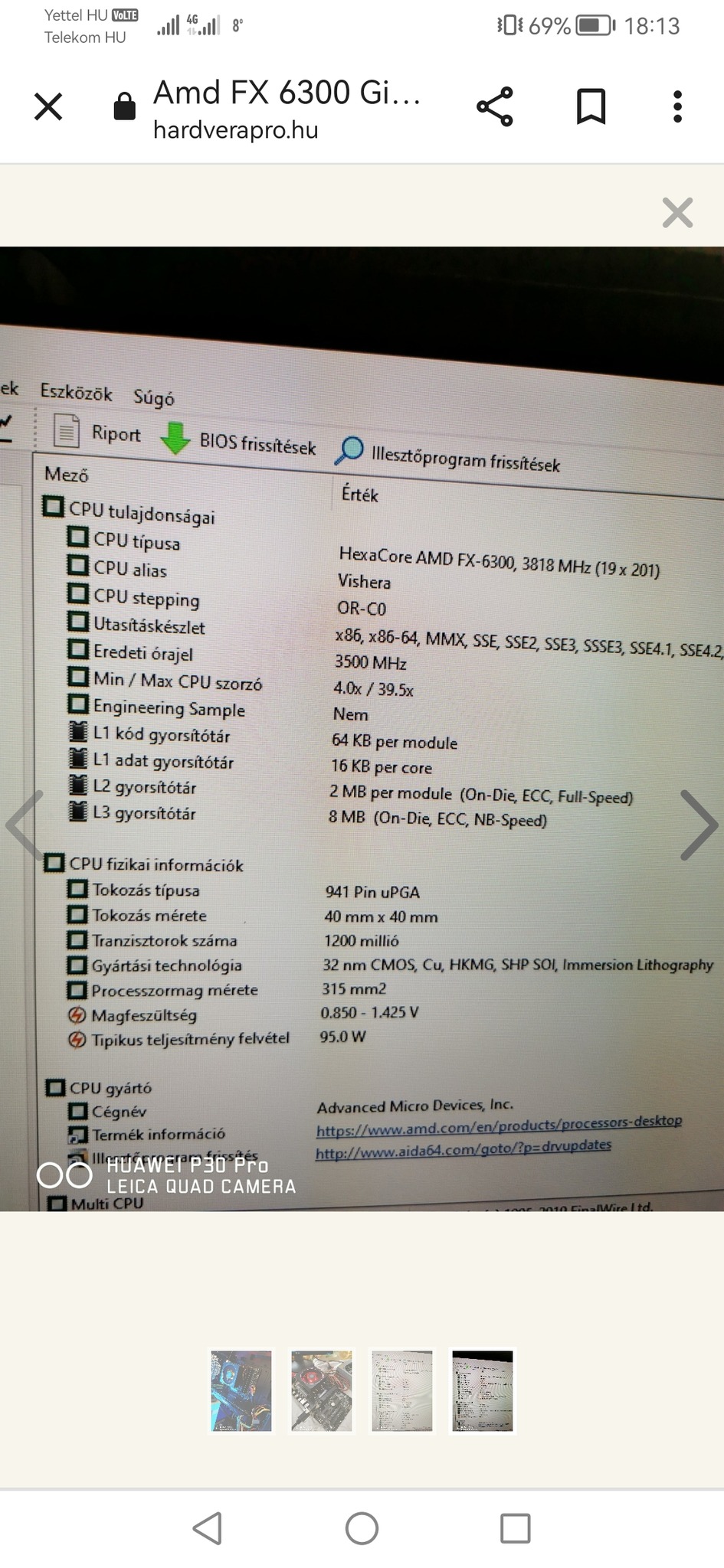Tap the battery icon in status bar
Image resolution: width=724 pixels, height=1568 pixels.
pos(595,25)
